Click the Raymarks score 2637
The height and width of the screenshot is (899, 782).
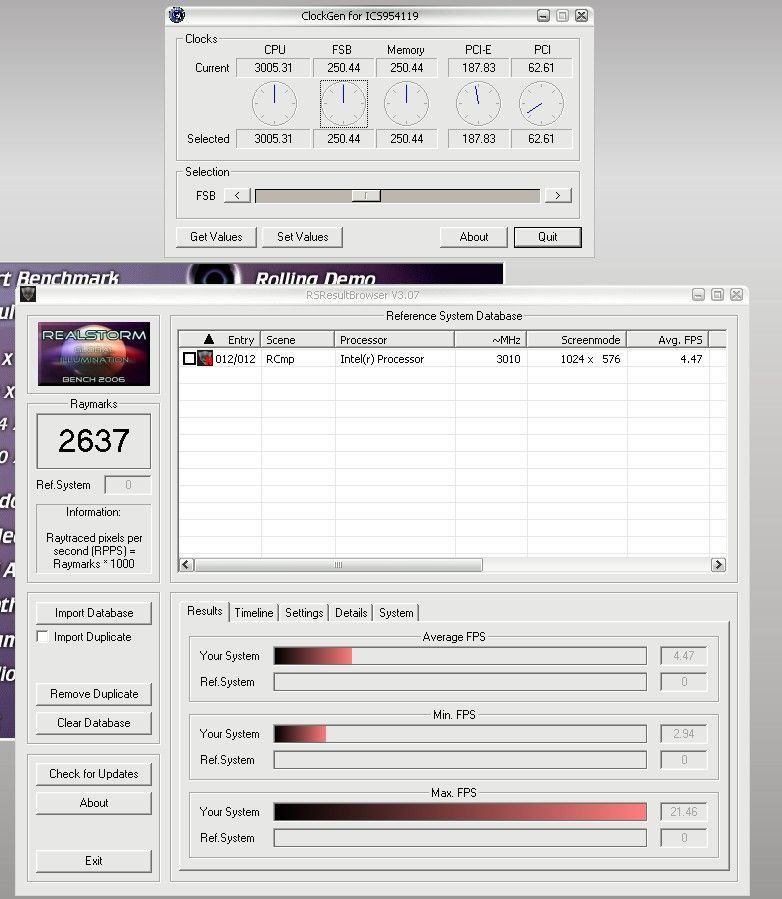(93, 441)
